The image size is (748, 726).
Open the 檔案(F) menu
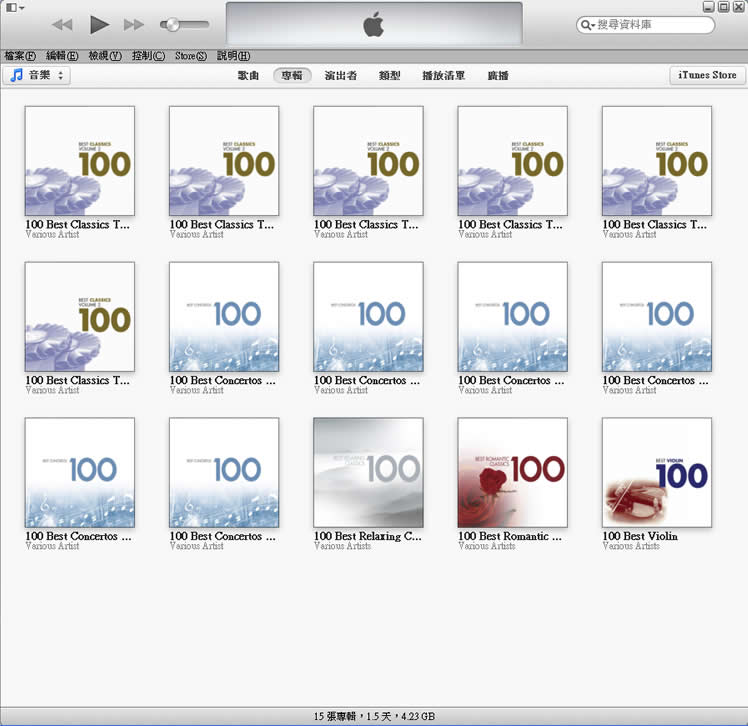tap(20, 56)
